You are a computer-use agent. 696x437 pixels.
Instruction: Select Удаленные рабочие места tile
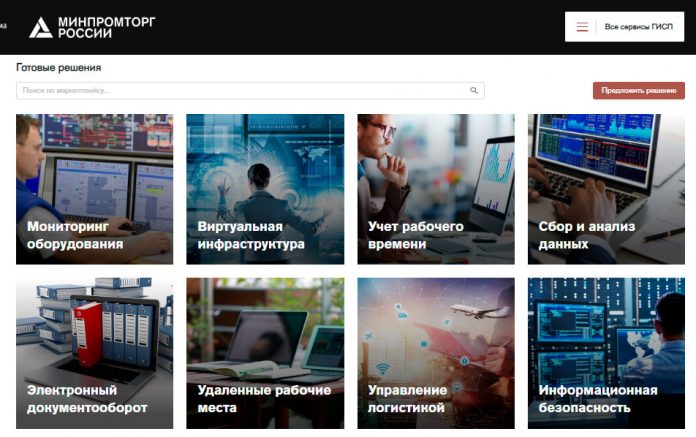(x=265, y=353)
